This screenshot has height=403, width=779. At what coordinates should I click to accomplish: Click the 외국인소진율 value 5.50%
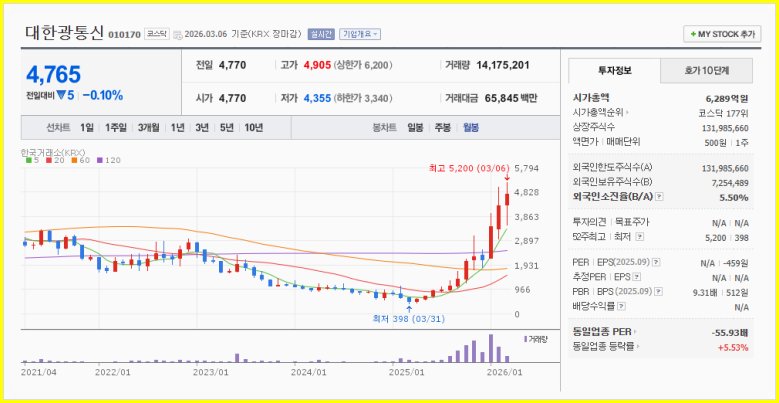tap(734, 197)
